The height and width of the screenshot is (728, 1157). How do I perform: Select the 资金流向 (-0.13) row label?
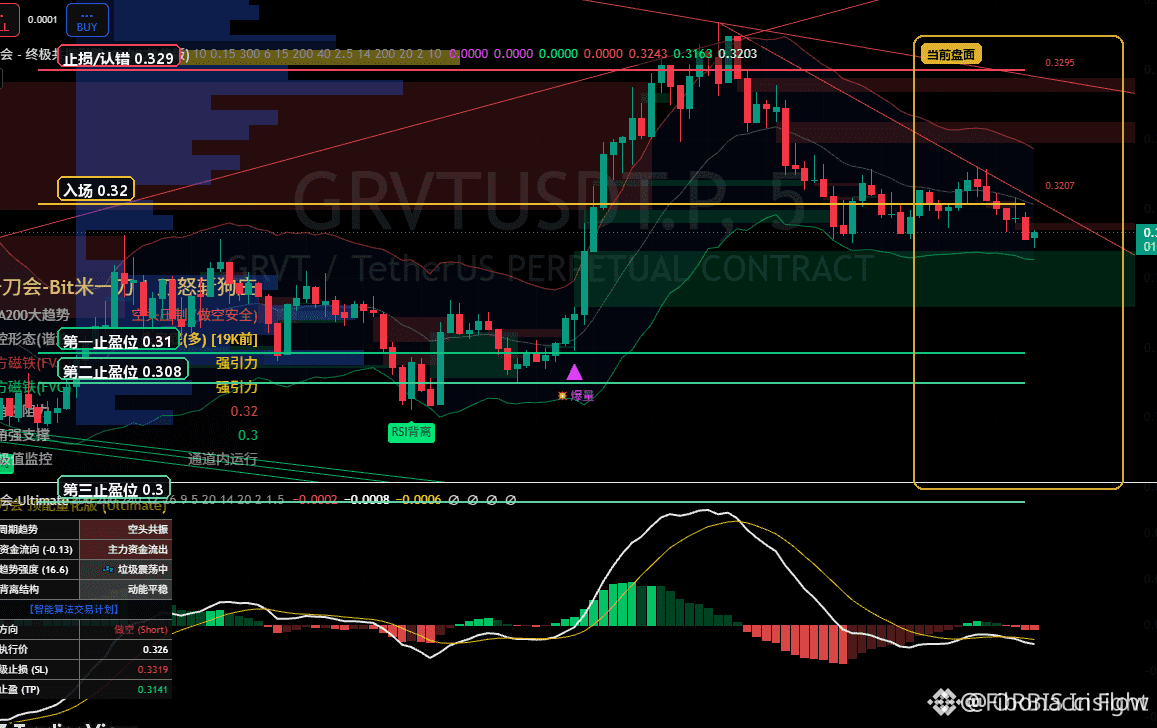point(36,550)
